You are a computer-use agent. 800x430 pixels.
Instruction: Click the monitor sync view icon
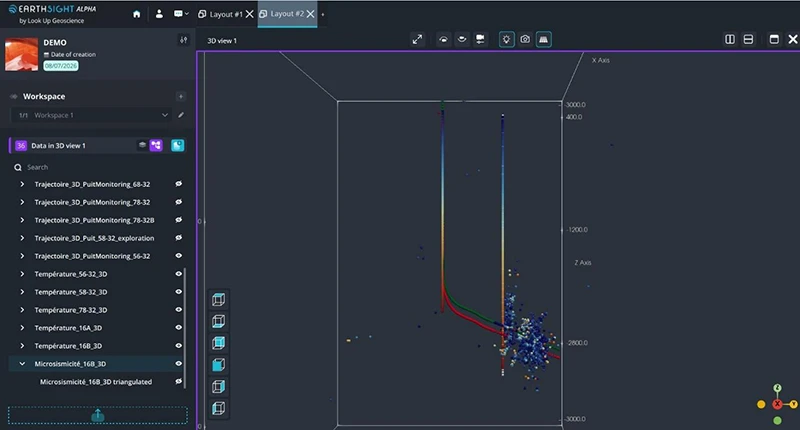(x=480, y=39)
